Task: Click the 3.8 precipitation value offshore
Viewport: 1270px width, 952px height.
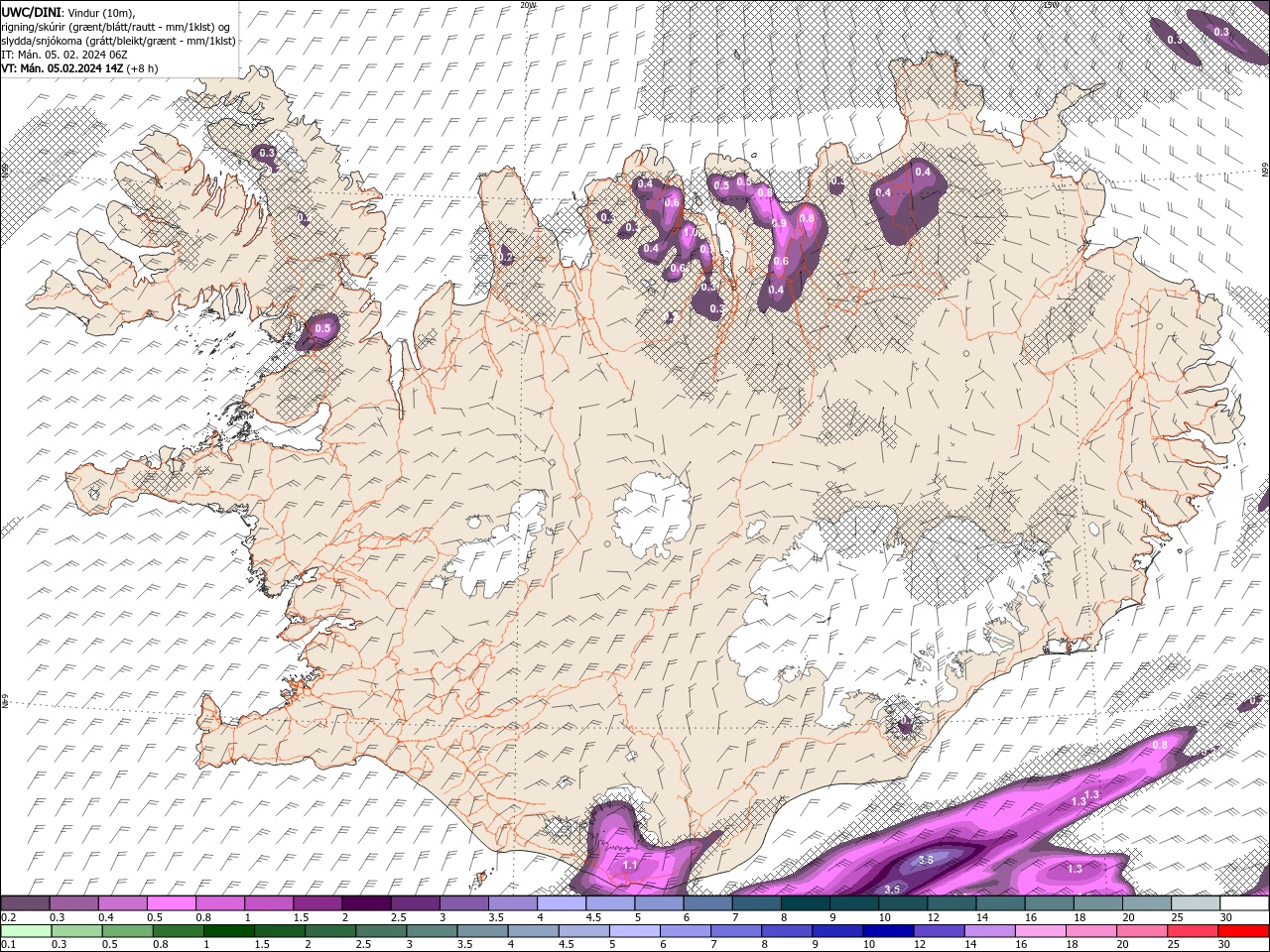Action: pyautogui.click(x=926, y=860)
